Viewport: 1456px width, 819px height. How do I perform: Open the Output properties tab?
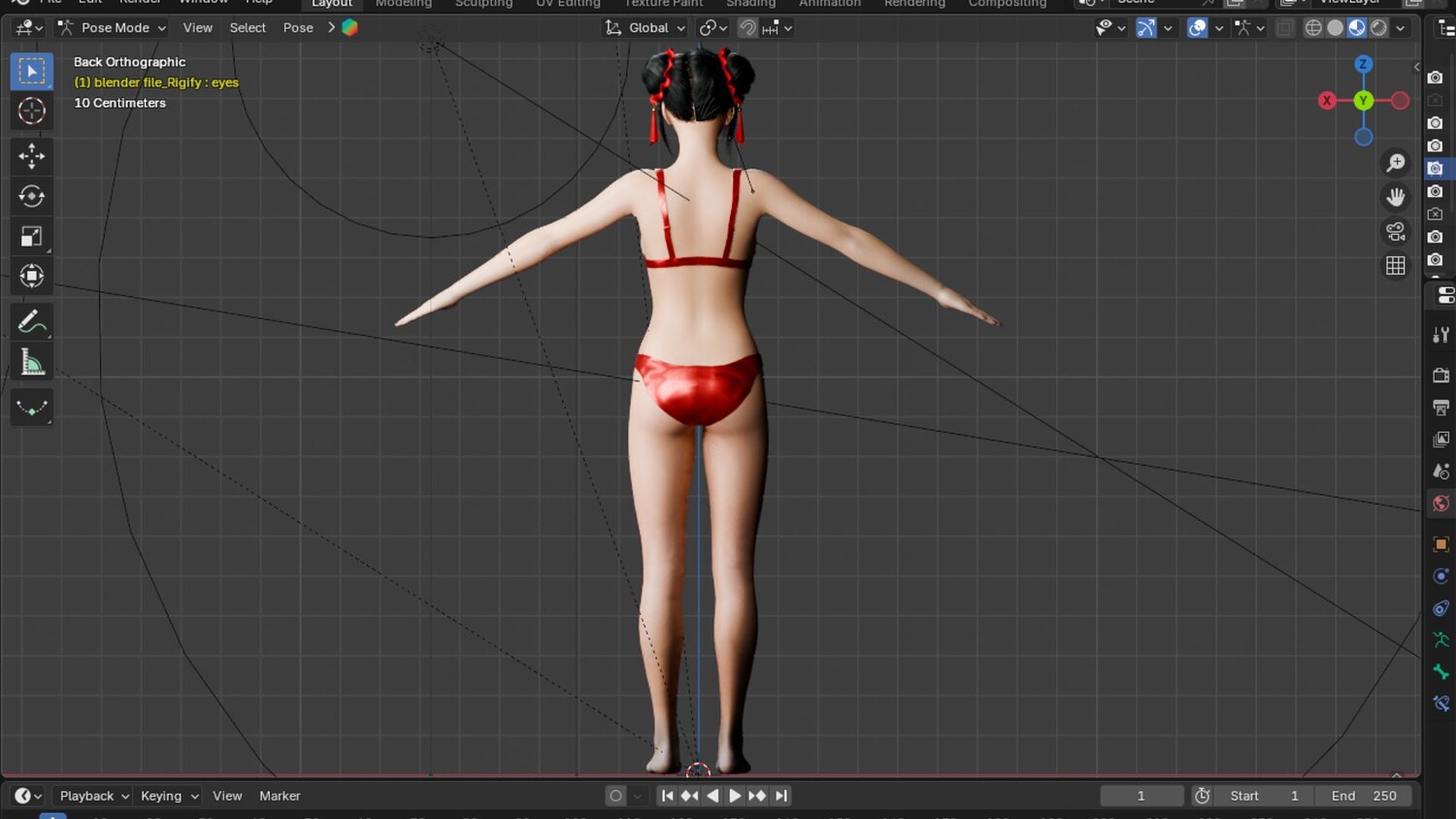click(x=1440, y=408)
